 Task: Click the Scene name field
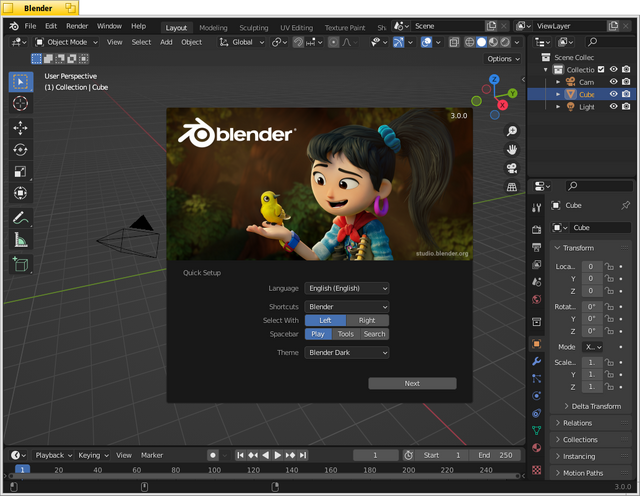click(x=448, y=26)
